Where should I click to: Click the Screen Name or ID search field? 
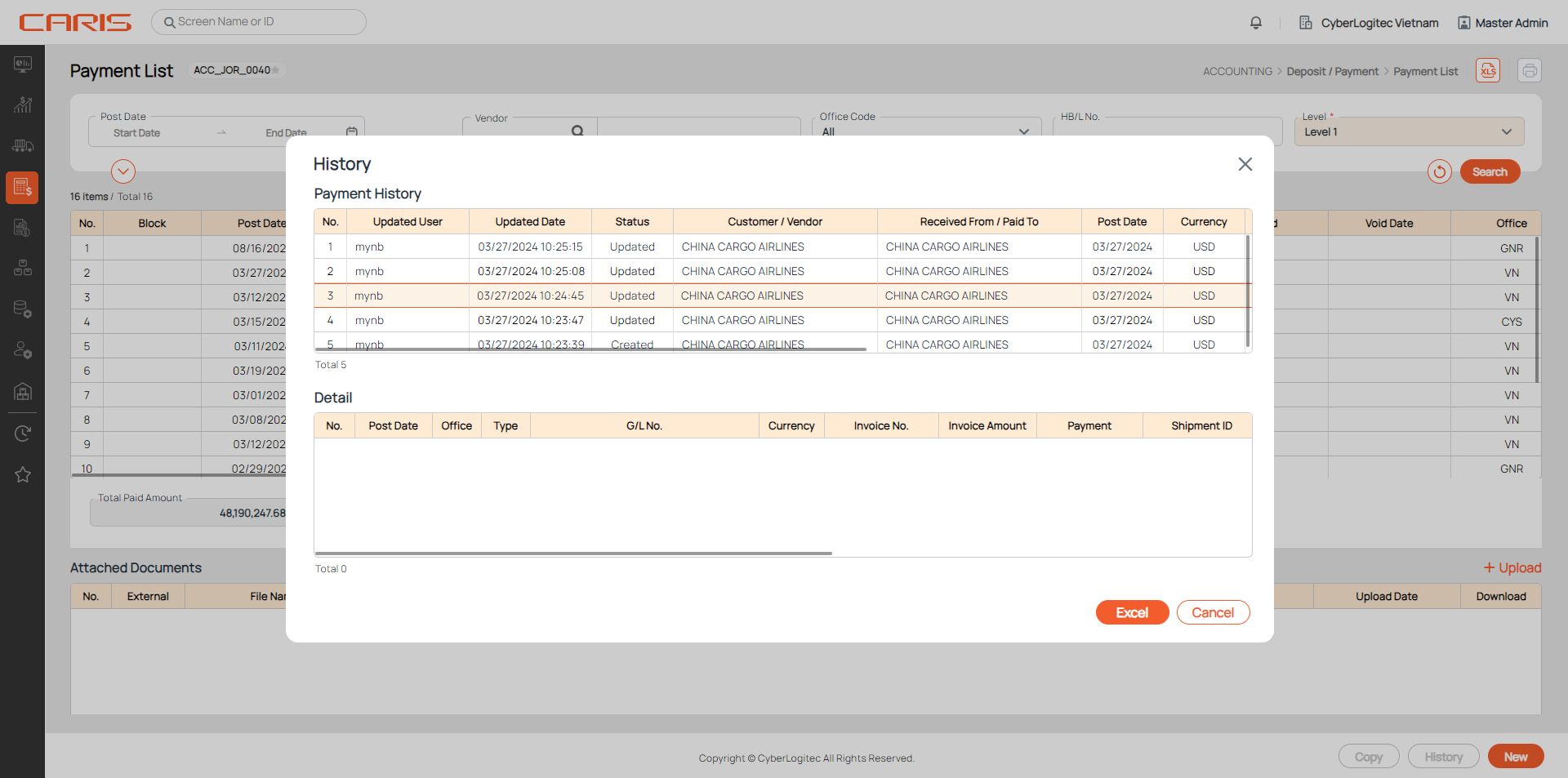pos(261,22)
